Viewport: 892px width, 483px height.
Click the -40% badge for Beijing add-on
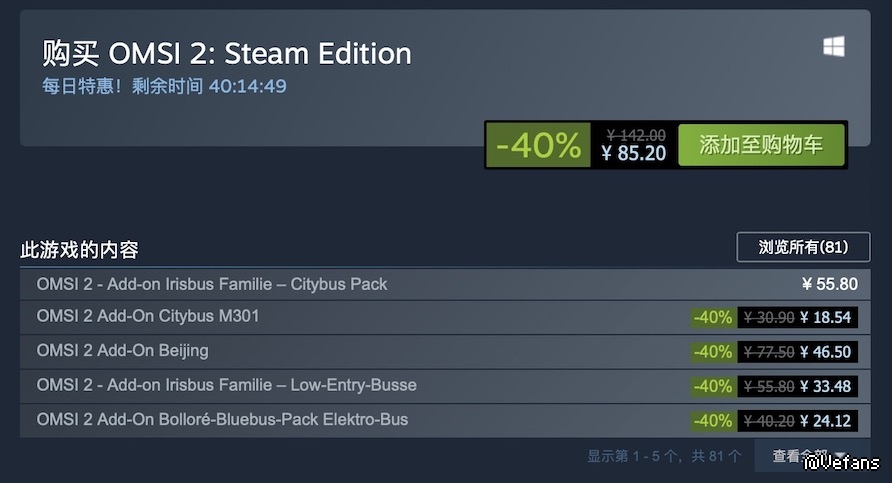click(713, 352)
